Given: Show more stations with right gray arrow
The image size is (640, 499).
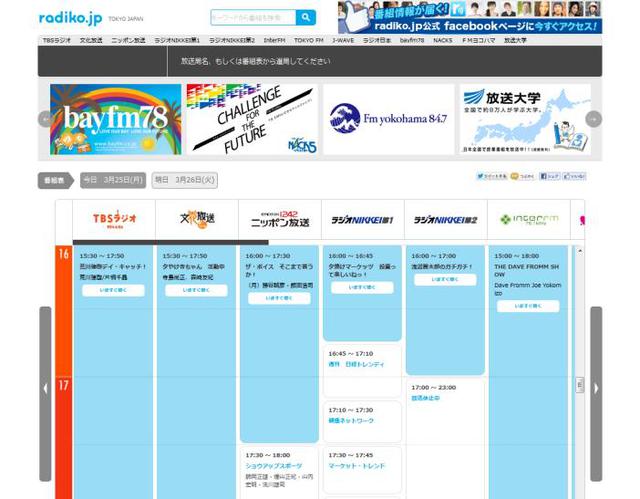Looking at the screenshot, I should pos(596,394).
